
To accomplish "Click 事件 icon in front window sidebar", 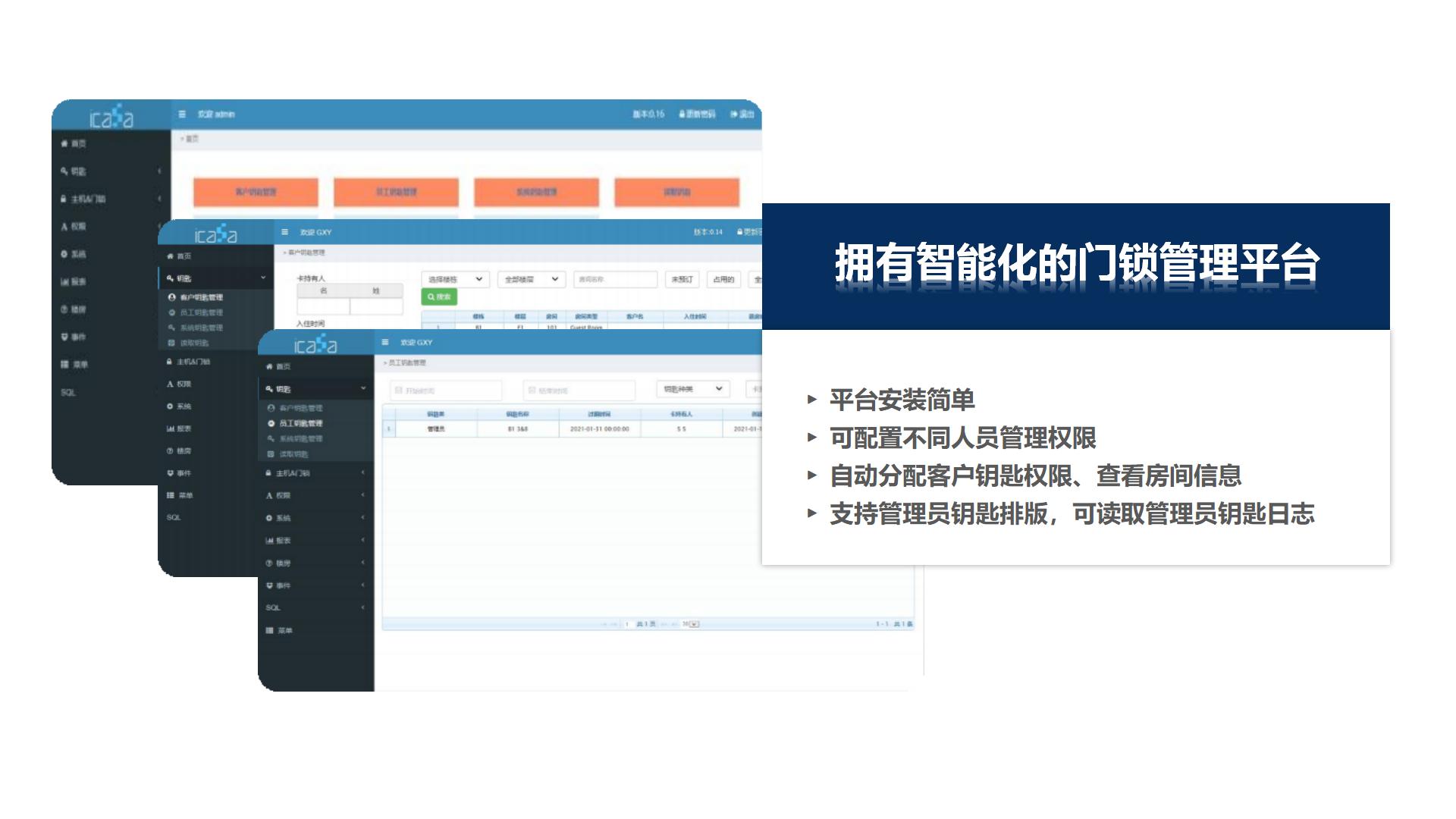I will click(269, 585).
